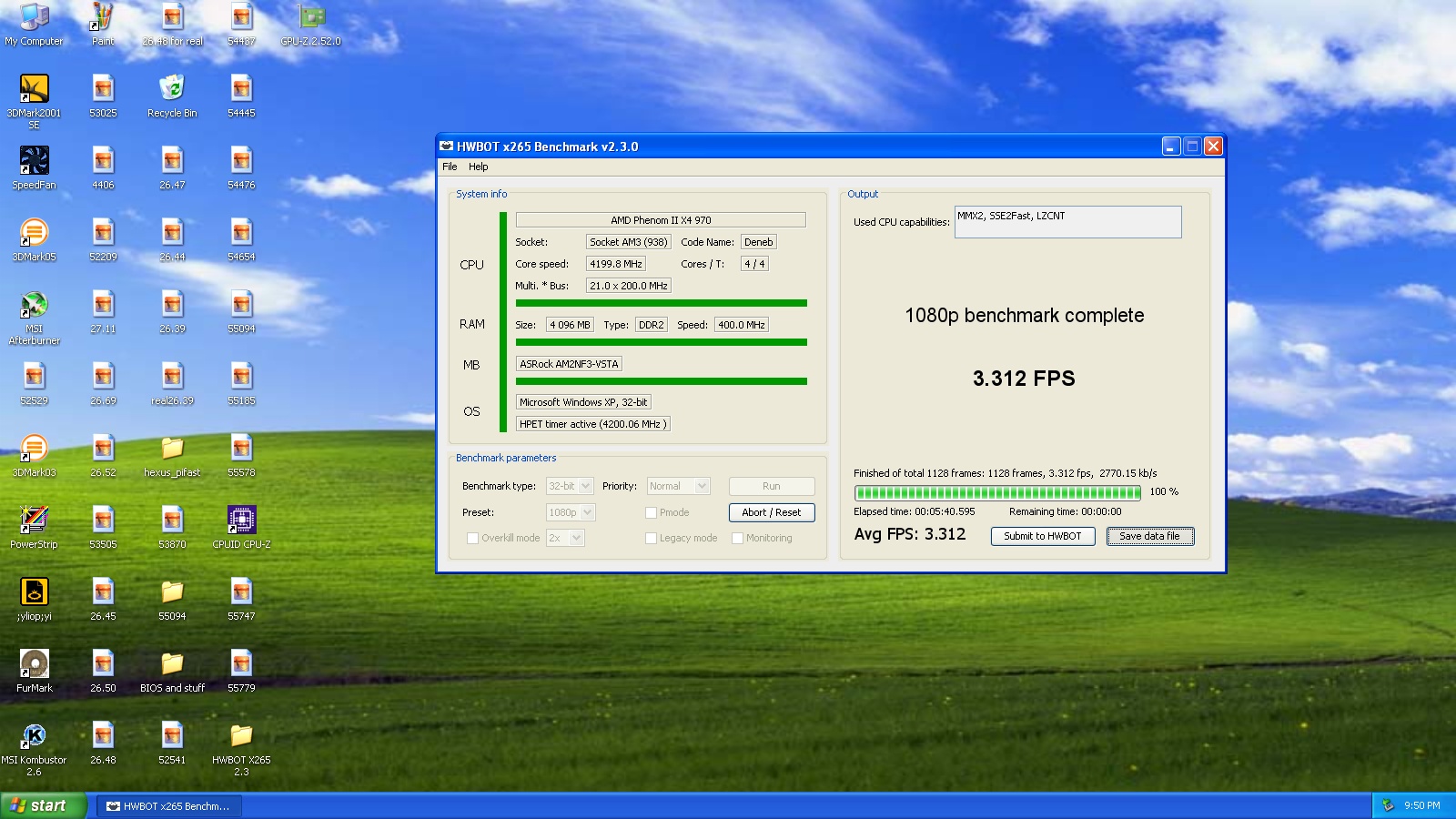
Task: Select the jyliop;yi desktop icon
Action: pos(34,599)
